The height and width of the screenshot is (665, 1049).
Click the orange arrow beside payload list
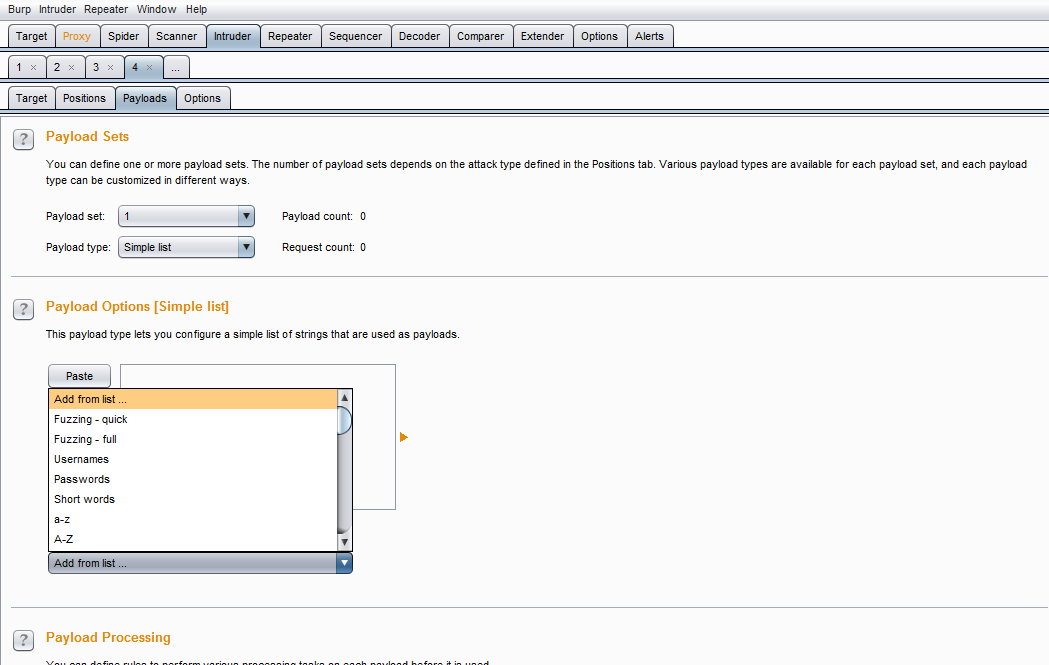coord(403,437)
